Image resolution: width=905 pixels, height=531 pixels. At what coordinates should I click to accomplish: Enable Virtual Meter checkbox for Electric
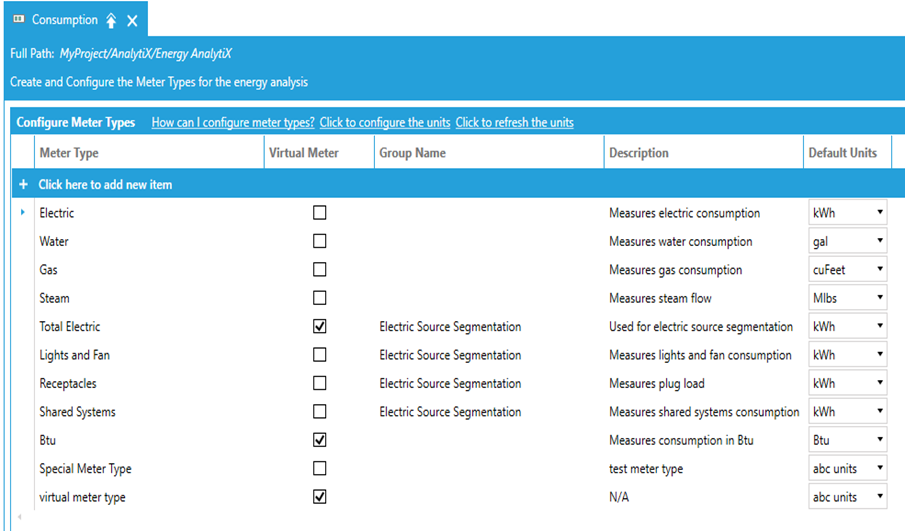pos(320,213)
